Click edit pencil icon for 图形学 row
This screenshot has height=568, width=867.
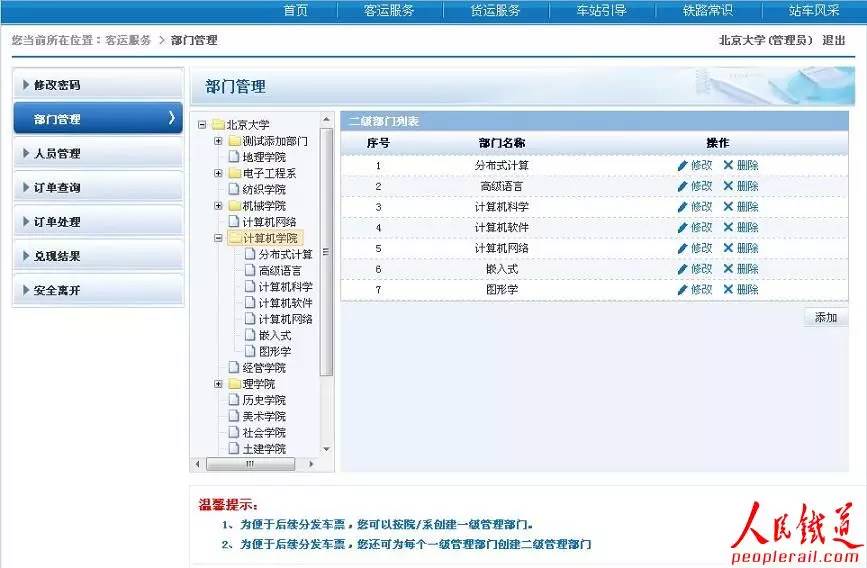(x=682, y=290)
